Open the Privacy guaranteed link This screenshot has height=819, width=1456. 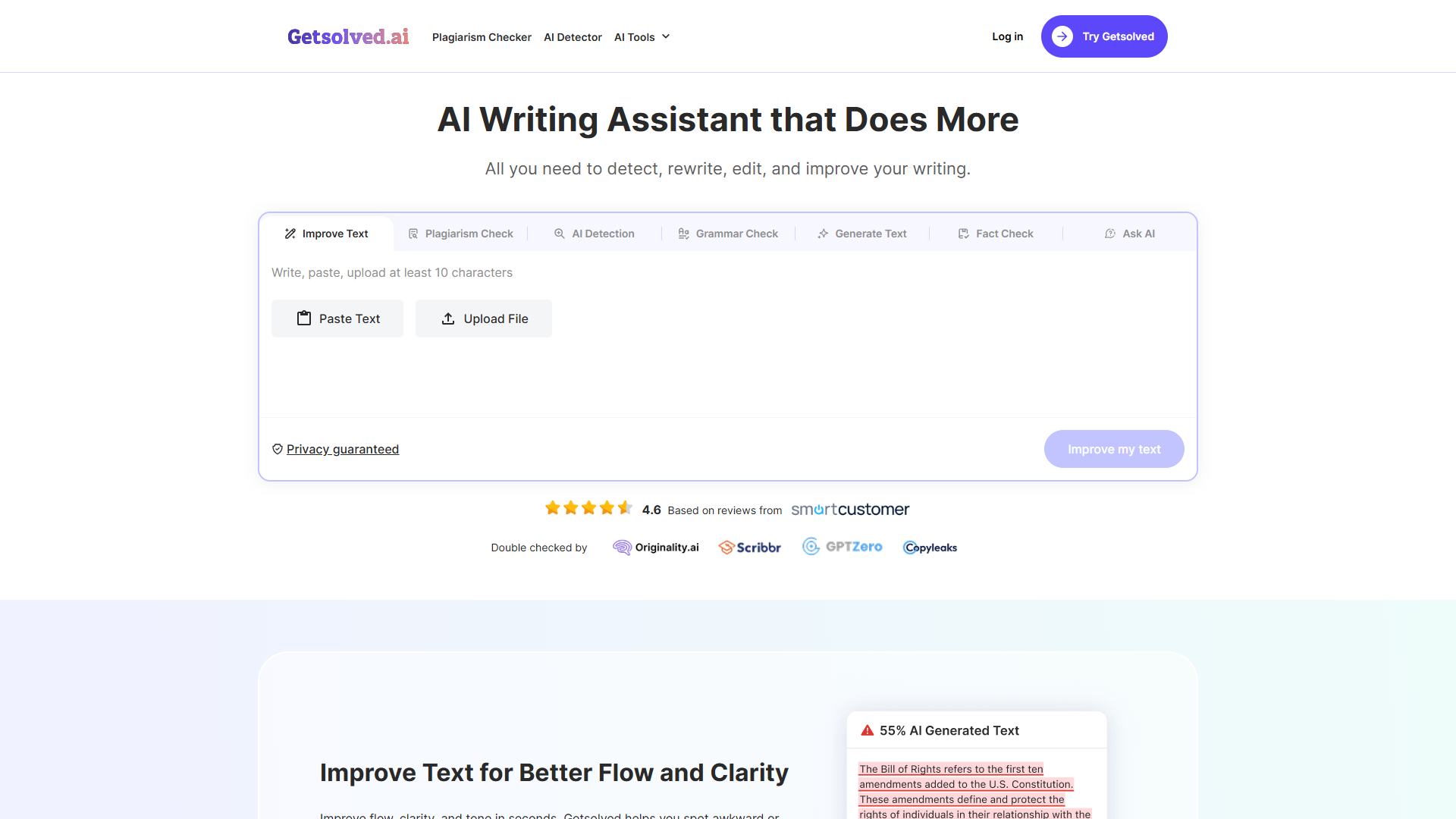(343, 449)
